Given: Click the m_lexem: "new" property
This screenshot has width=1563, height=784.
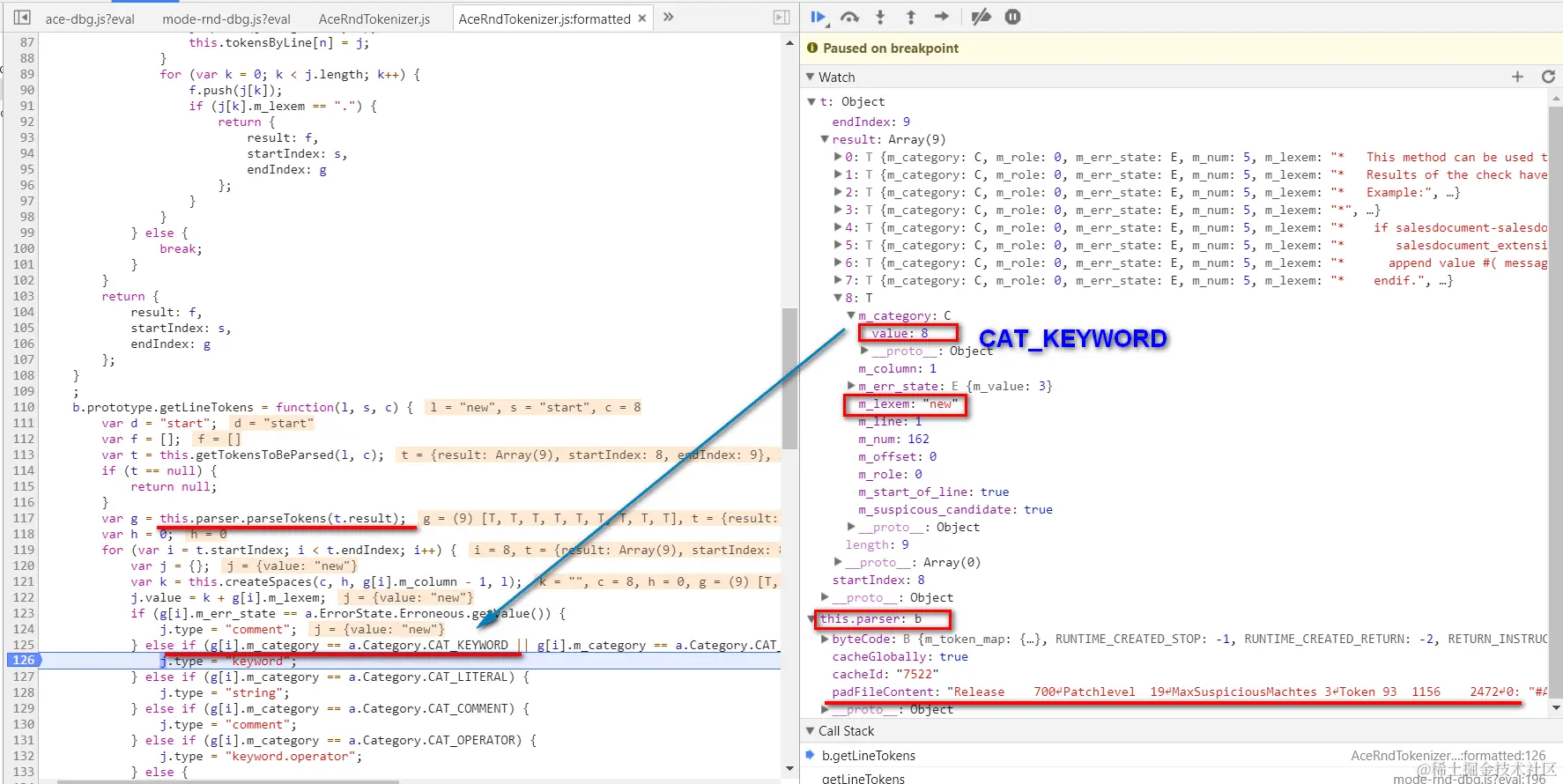Looking at the screenshot, I should 907,403.
